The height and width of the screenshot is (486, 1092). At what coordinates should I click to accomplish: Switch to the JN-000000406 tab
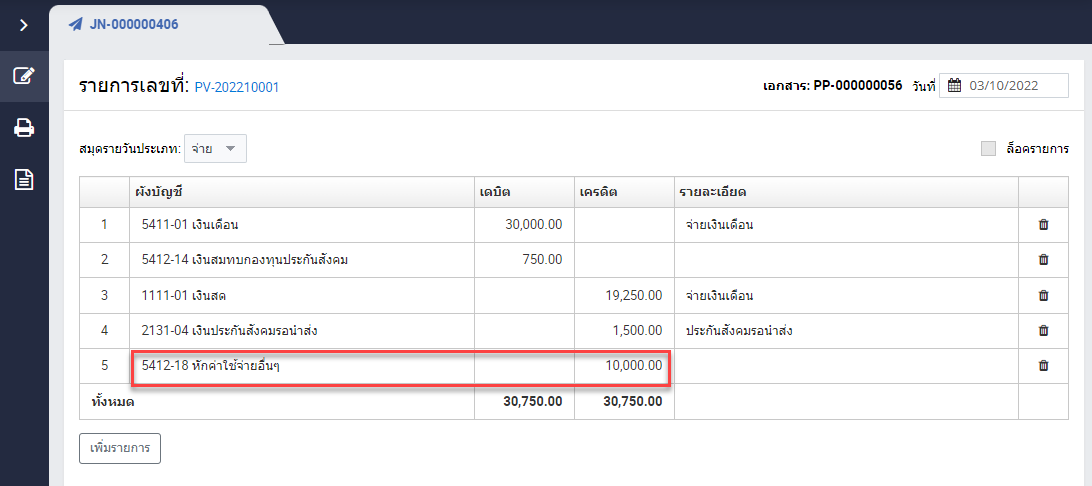[x=134, y=24]
